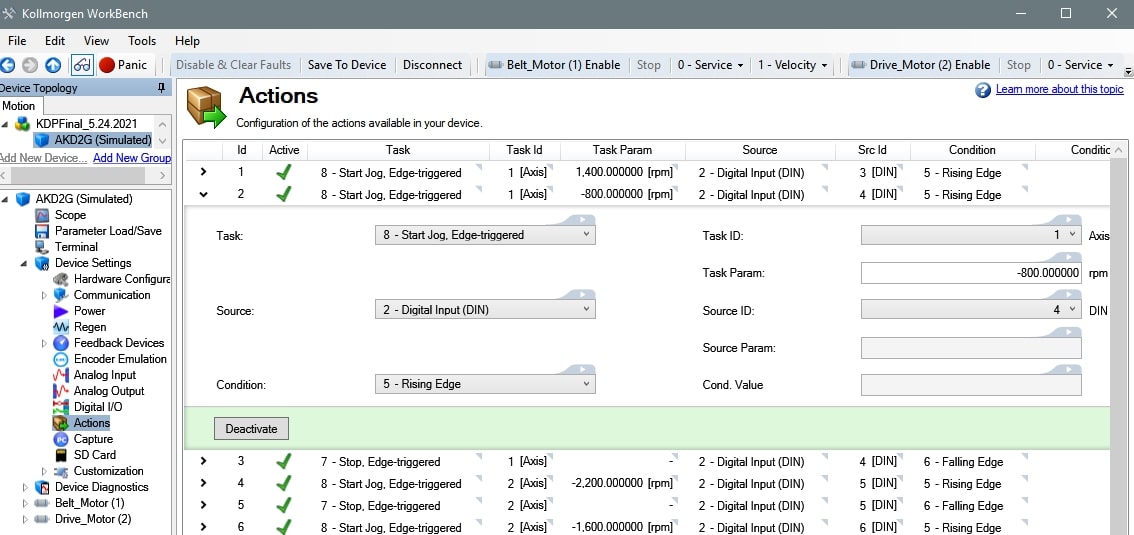The height and width of the screenshot is (535, 1134).
Task: Open the Regen settings item
Action: (90, 327)
